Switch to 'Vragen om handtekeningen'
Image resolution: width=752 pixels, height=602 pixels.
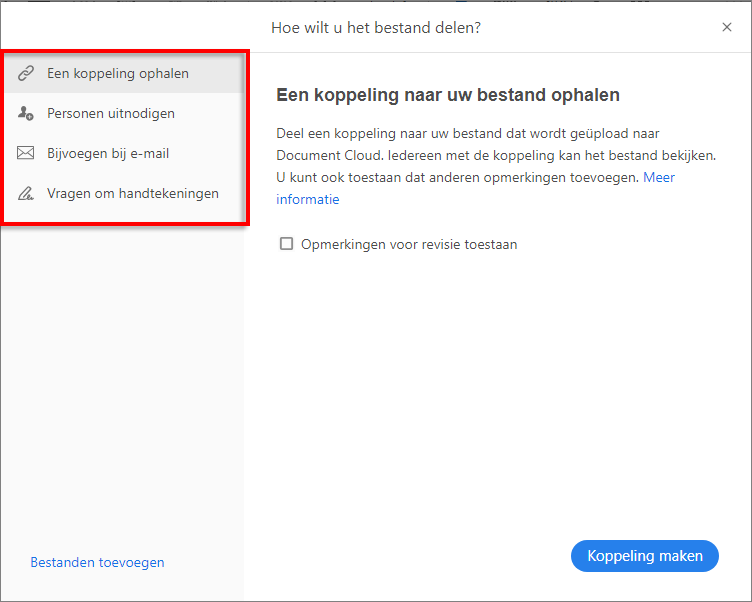click(x=133, y=194)
